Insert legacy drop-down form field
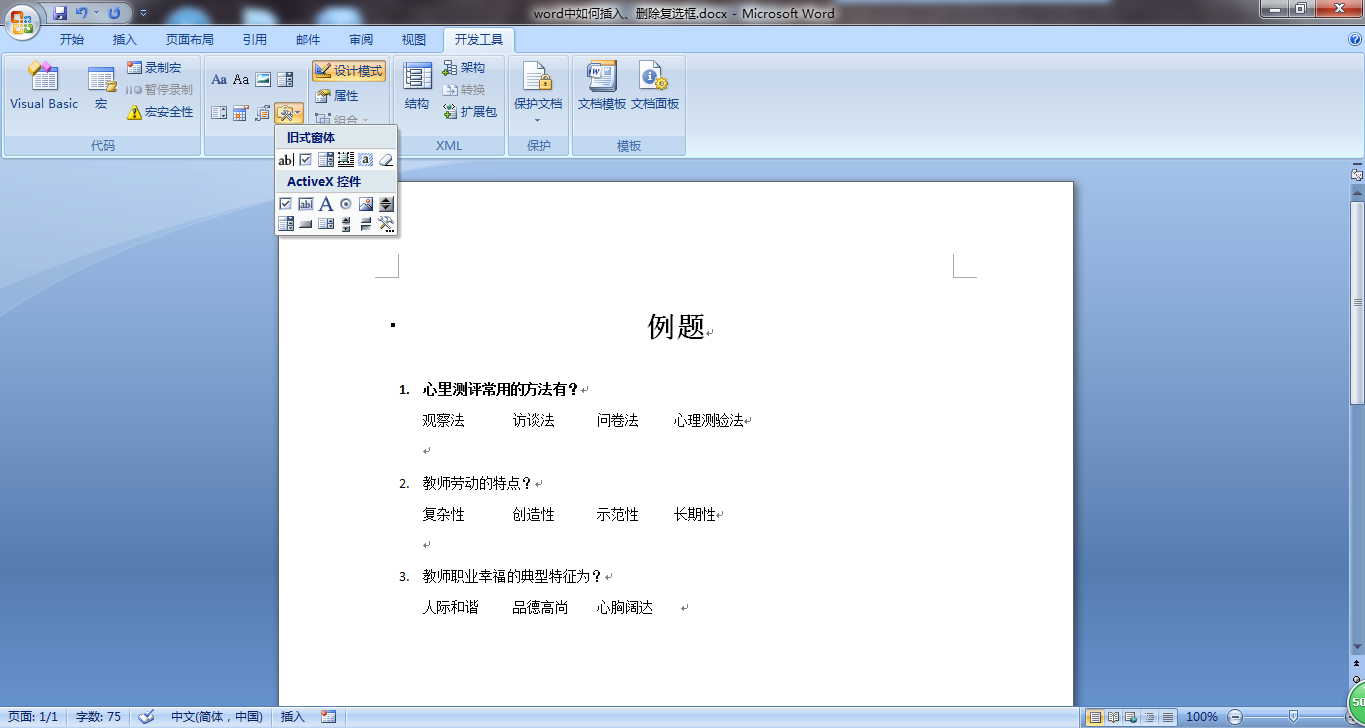1365x728 pixels. (325, 160)
